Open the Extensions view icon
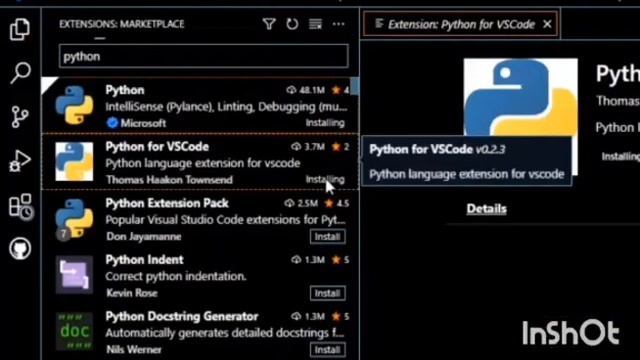 tap(20, 206)
